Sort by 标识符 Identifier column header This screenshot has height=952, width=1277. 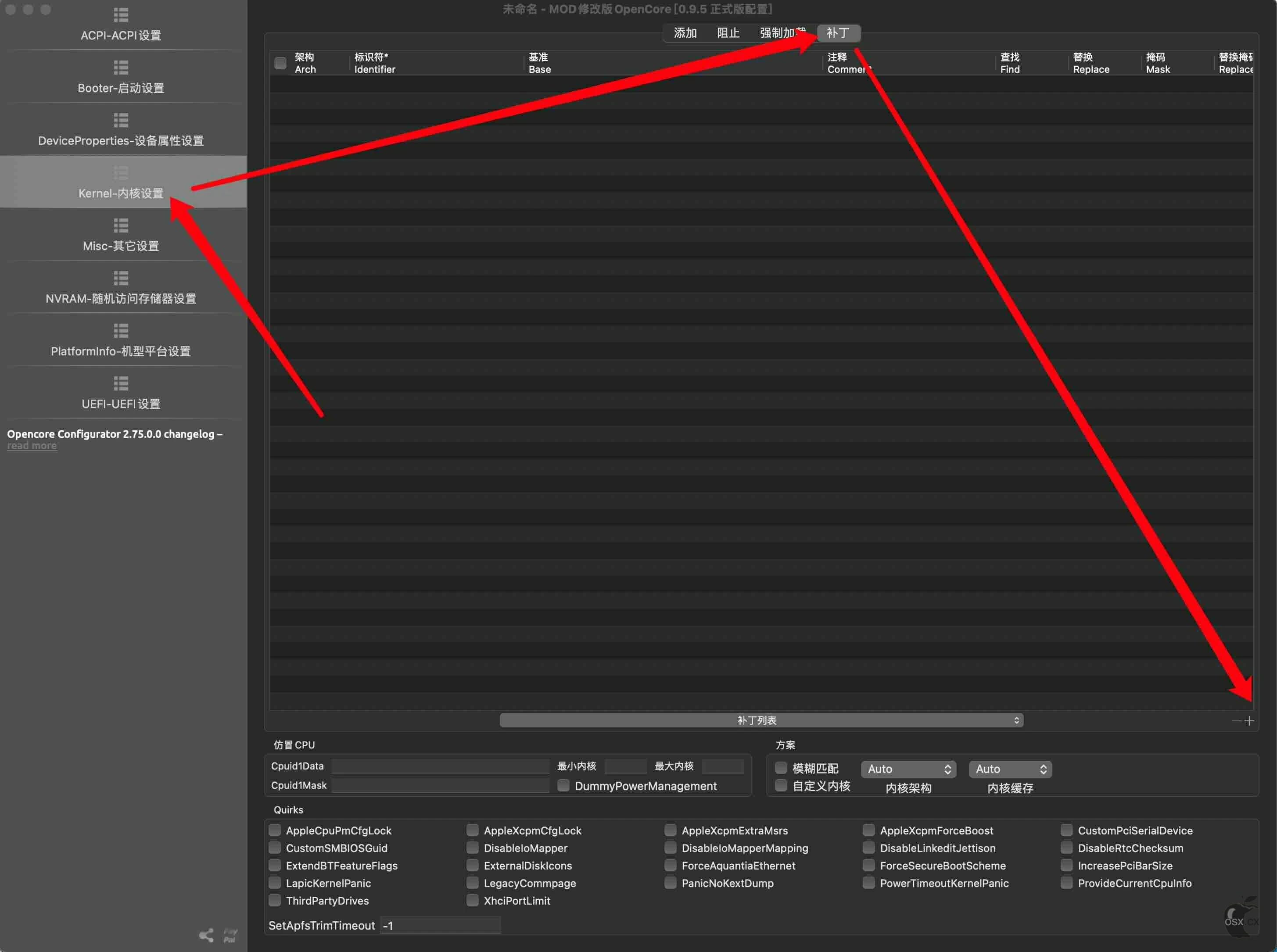click(x=436, y=63)
